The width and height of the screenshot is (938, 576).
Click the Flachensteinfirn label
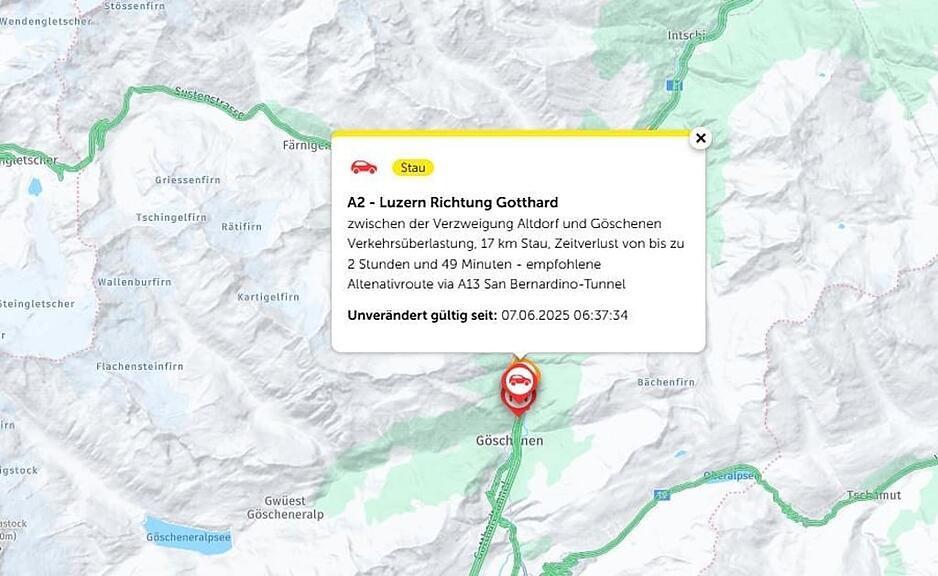pos(140,366)
